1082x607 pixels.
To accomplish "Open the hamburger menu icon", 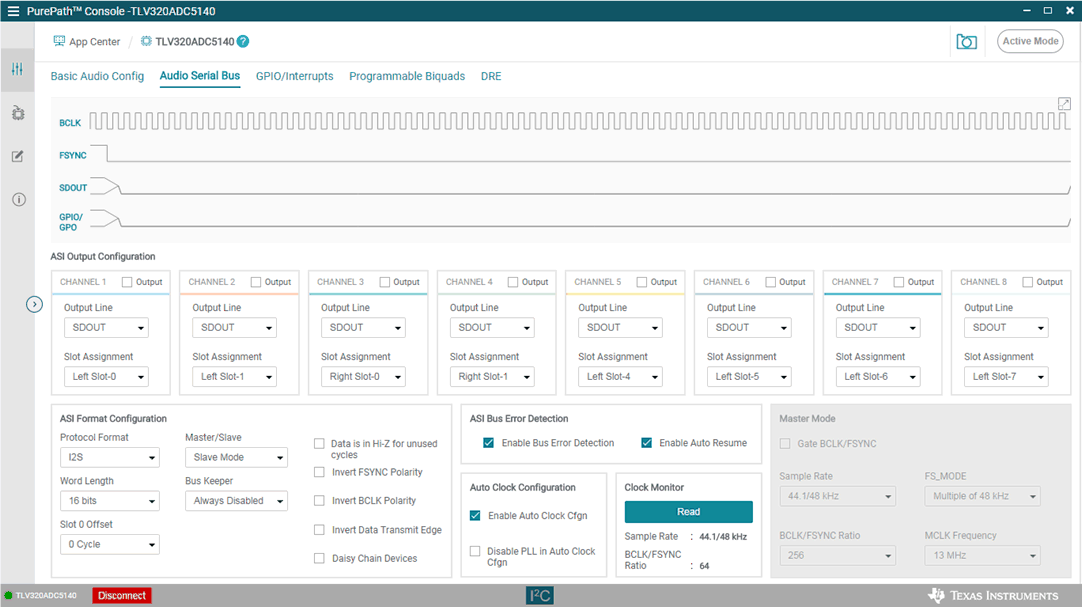I will pos(13,11).
